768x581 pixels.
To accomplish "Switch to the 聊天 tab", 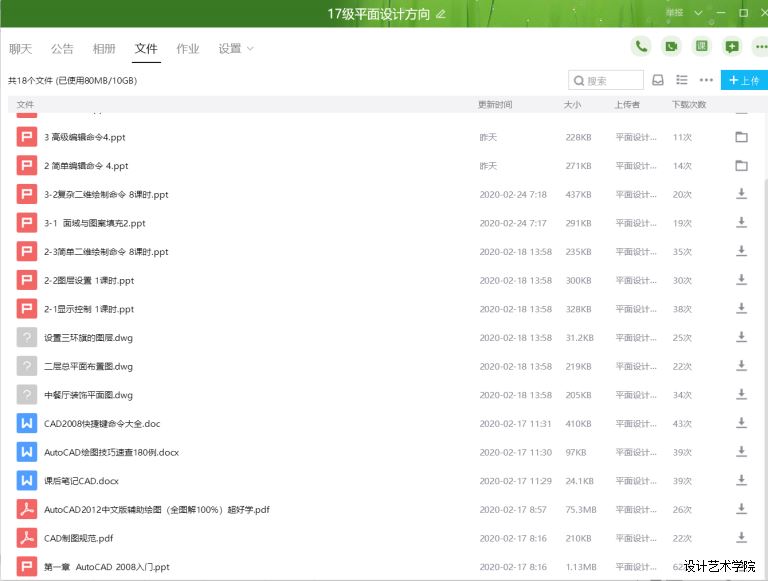I will tap(21, 48).
